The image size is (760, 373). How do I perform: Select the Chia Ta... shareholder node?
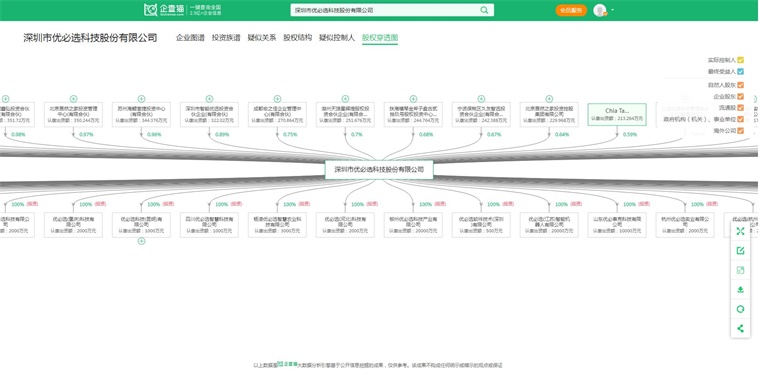[617, 114]
